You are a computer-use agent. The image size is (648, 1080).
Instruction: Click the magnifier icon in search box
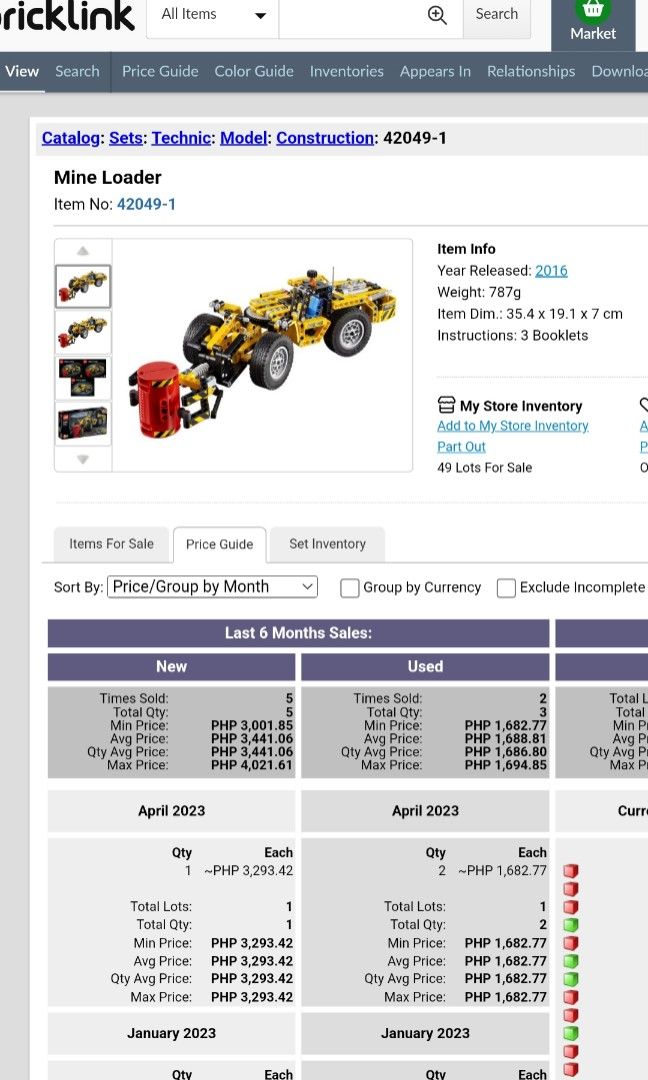coord(437,15)
